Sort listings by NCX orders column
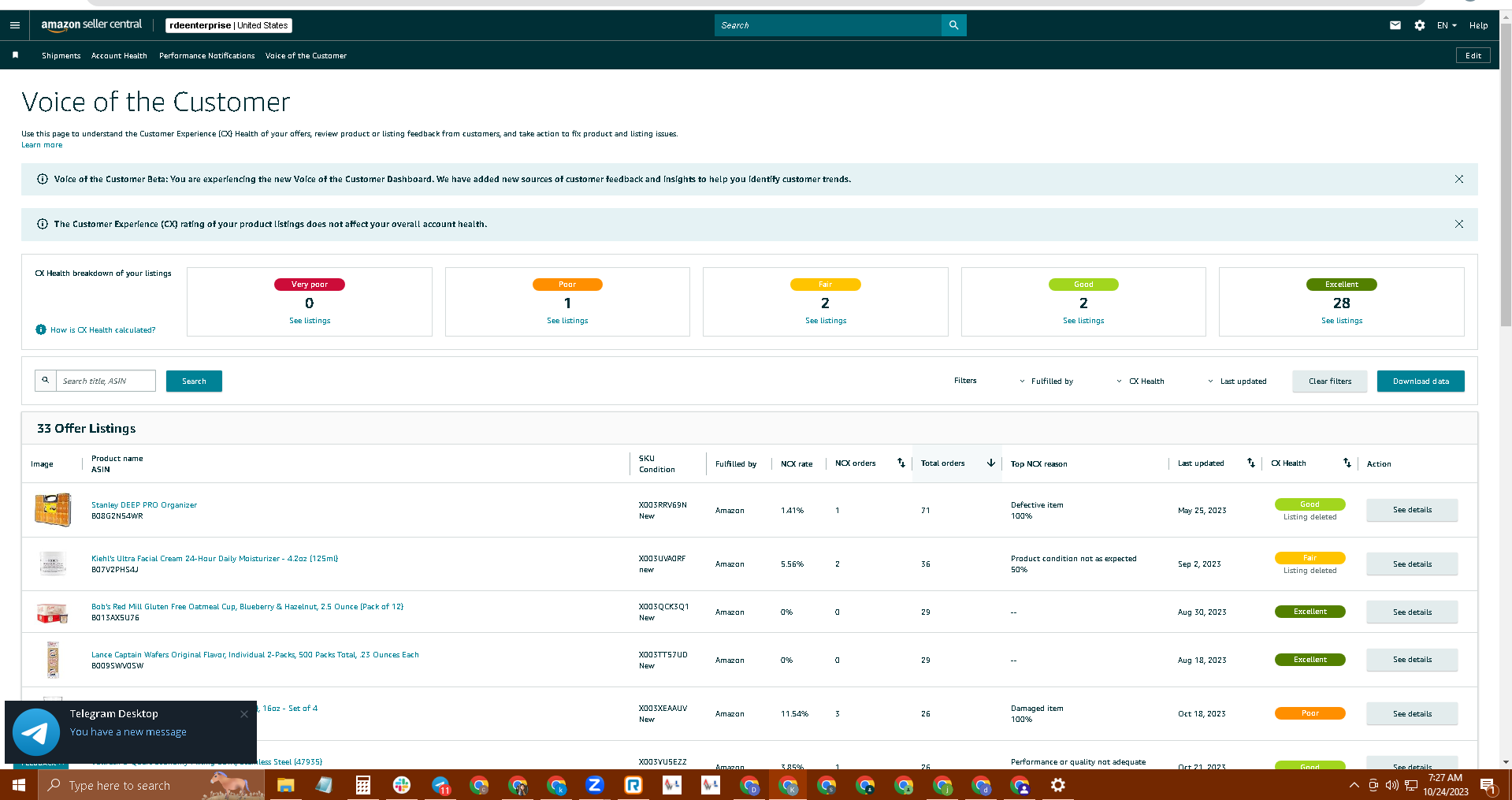 pyautogui.click(x=901, y=463)
